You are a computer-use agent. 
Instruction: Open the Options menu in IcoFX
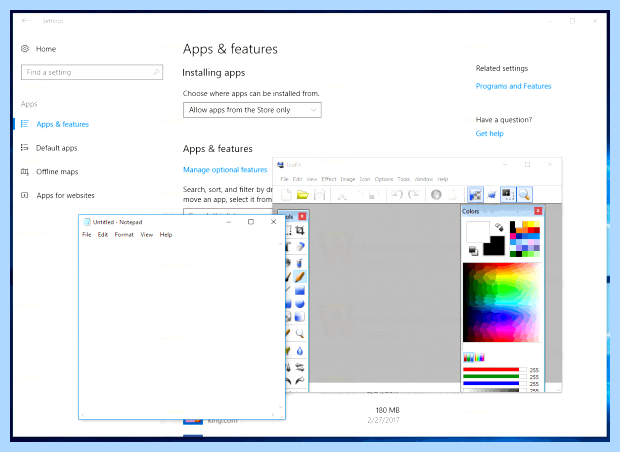click(x=384, y=179)
